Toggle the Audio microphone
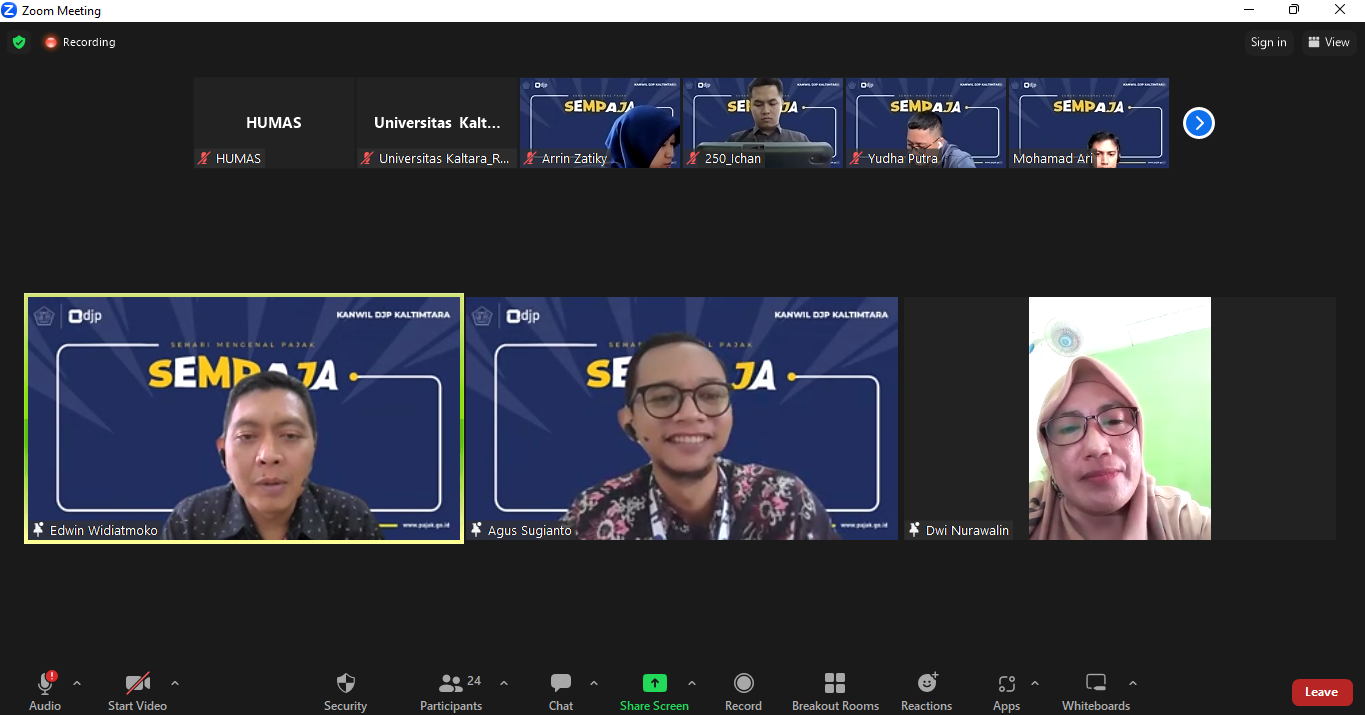Viewport: 1365px width, 715px height. point(45,684)
